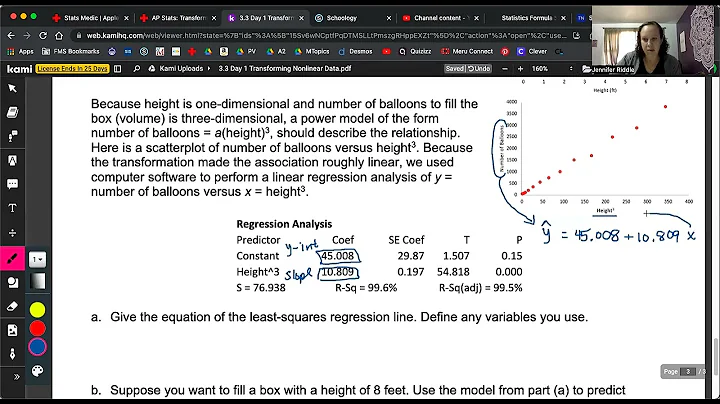720x404 pixels.
Task: Open the Desmos bookmark
Action: [x=355, y=51]
